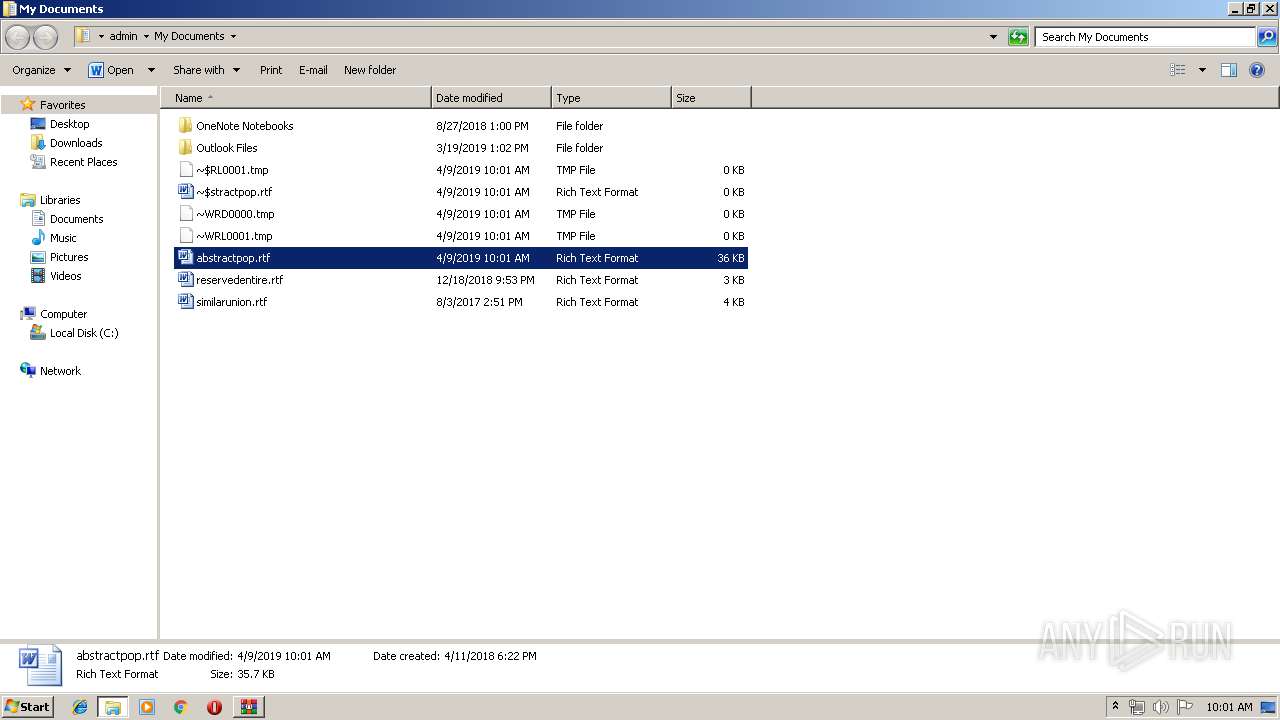The image size is (1280, 720).
Task: Sort by the Size column header
Action: pyautogui.click(x=711, y=98)
